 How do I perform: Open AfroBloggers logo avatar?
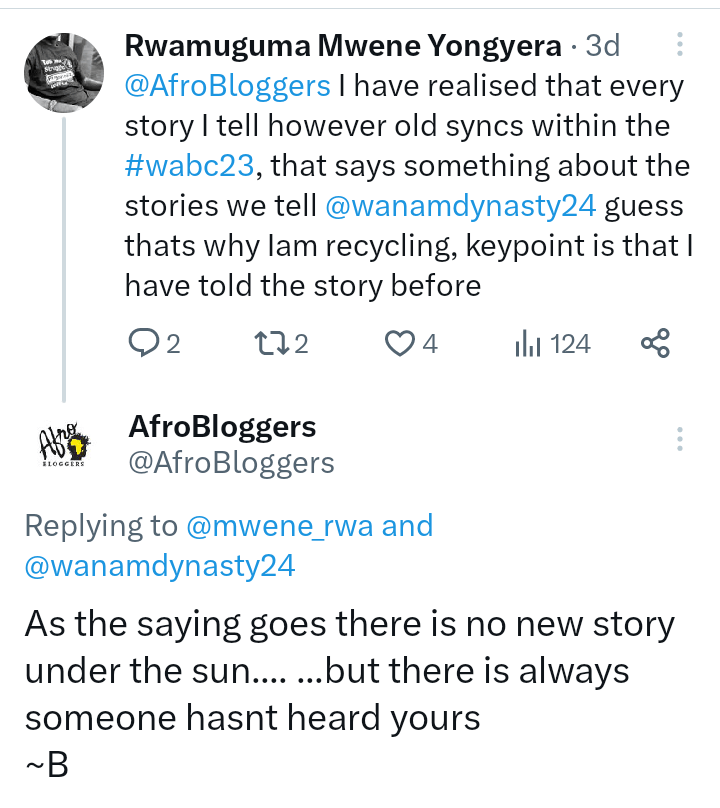tap(63, 442)
